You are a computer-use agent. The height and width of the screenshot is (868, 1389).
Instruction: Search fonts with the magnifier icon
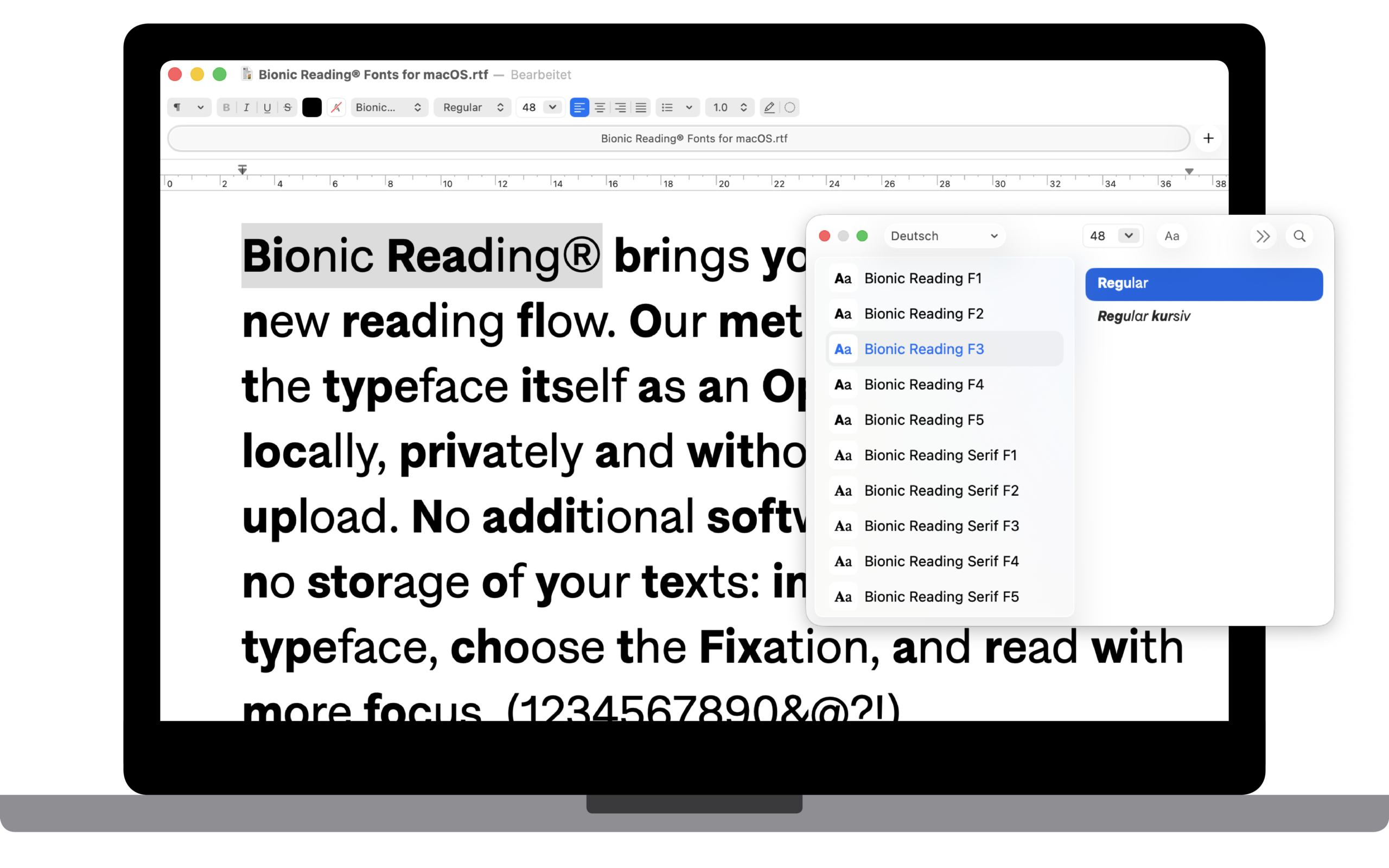[1299, 236]
